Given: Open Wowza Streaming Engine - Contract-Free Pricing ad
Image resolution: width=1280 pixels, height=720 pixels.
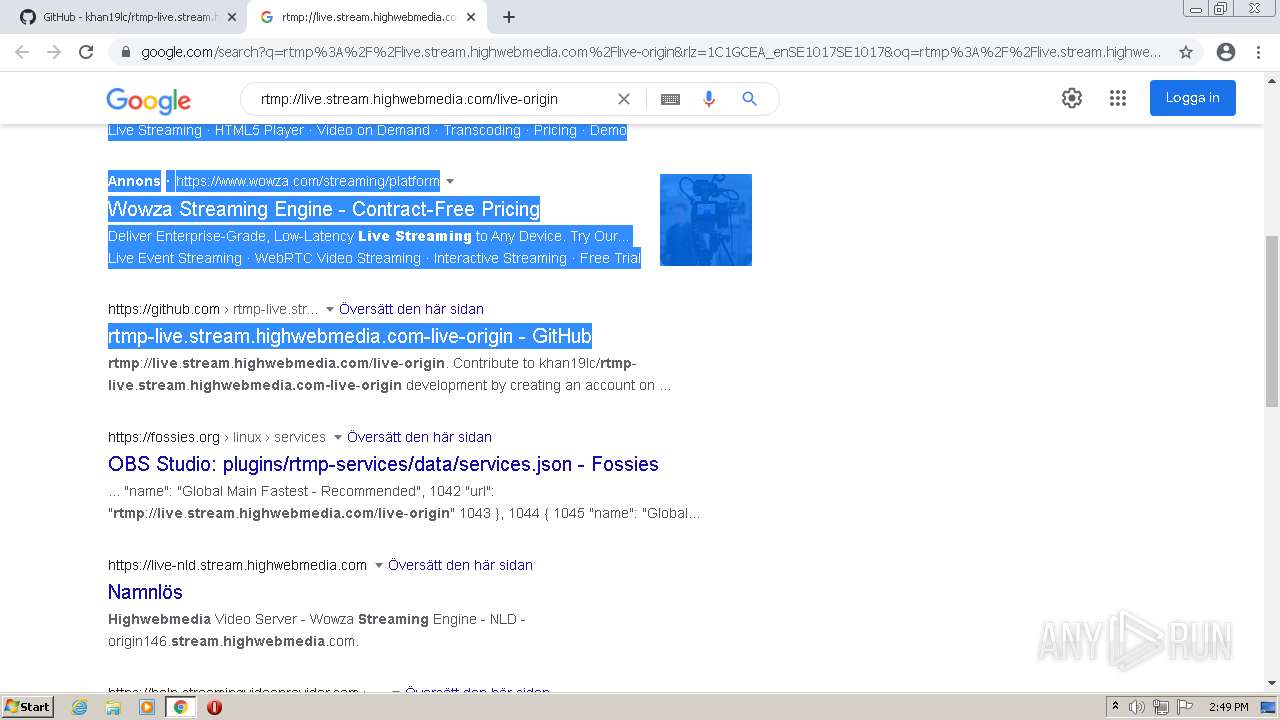Looking at the screenshot, I should (324, 209).
